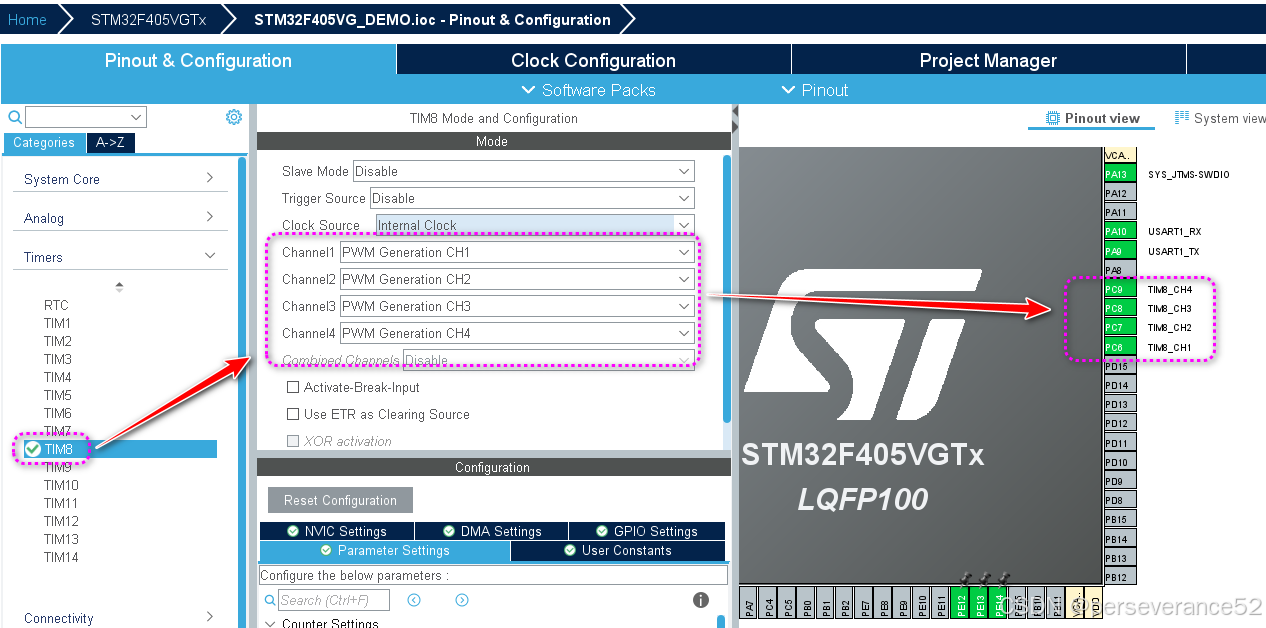
Task: Click pin PA12 on the chip
Action: pos(1120,193)
